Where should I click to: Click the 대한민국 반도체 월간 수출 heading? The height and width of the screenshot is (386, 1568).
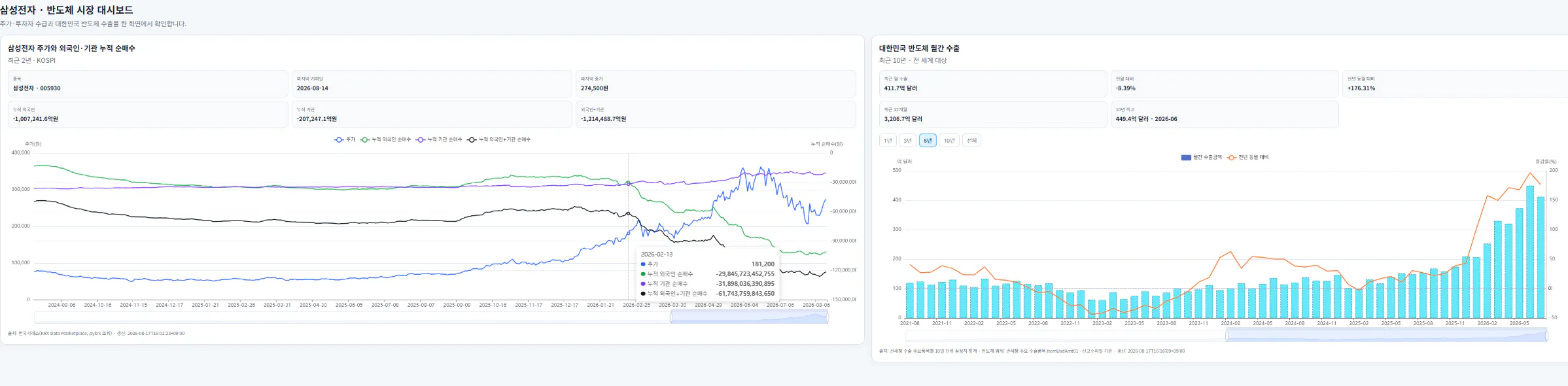919,48
